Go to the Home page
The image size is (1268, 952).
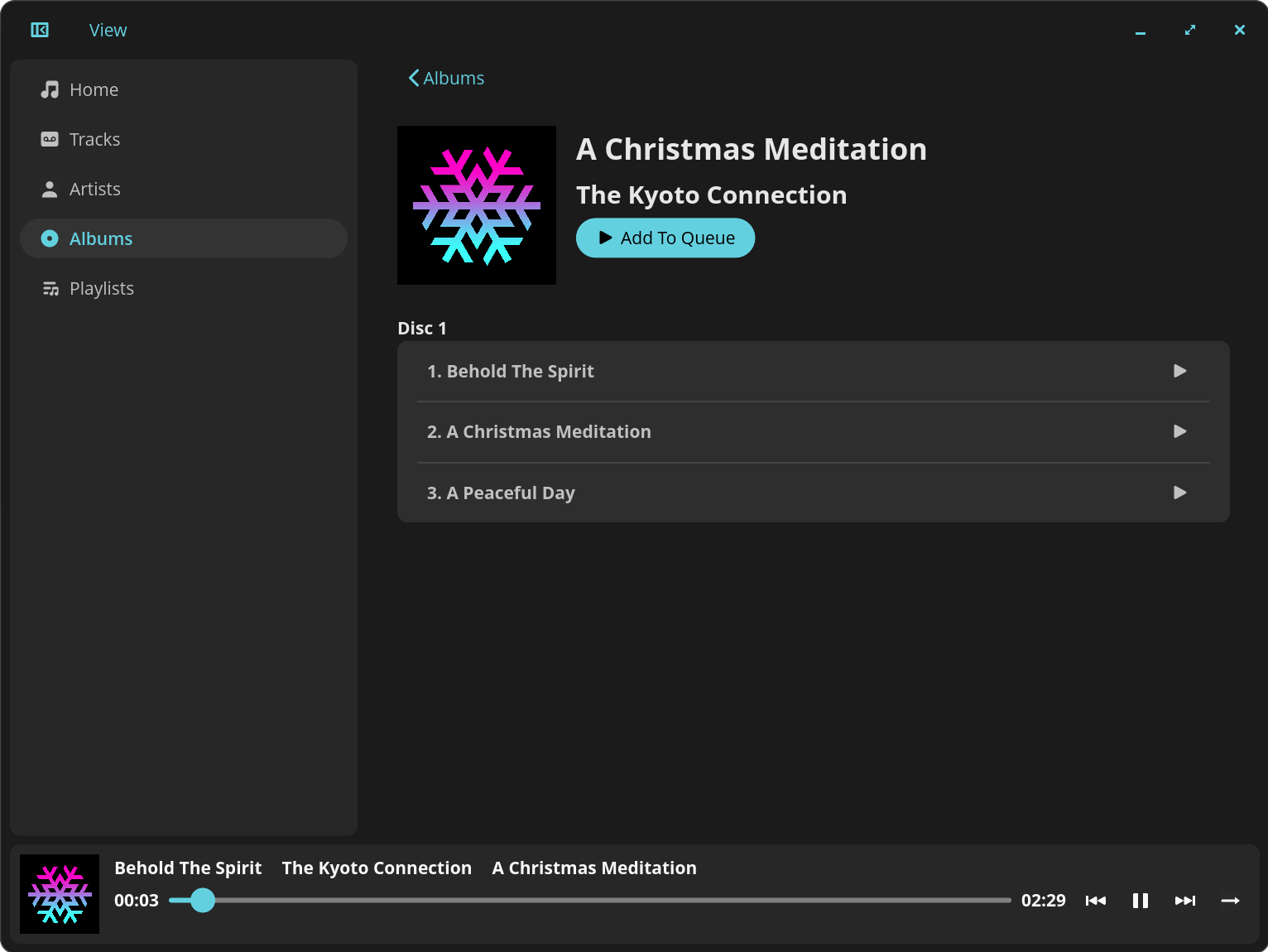(94, 89)
